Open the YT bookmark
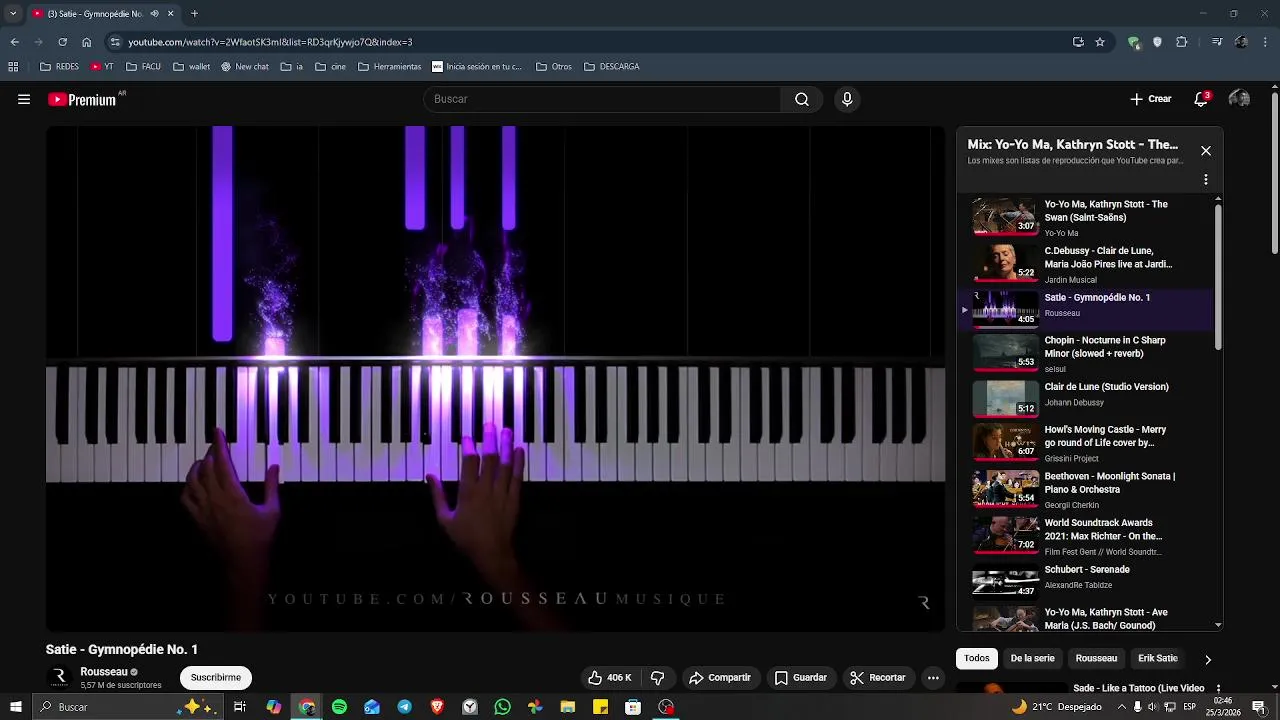The height and width of the screenshot is (720, 1280). click(x=102, y=67)
